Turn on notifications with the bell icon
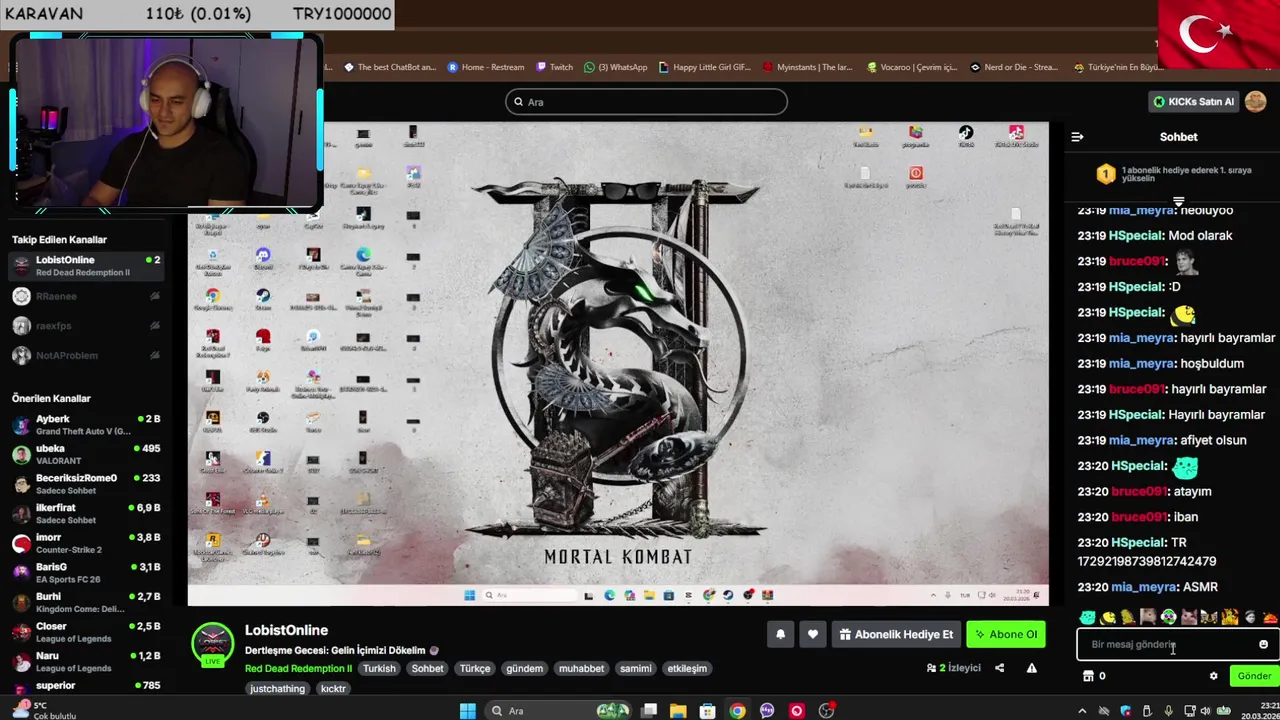Screen dimensions: 1280x720 (x=781, y=634)
